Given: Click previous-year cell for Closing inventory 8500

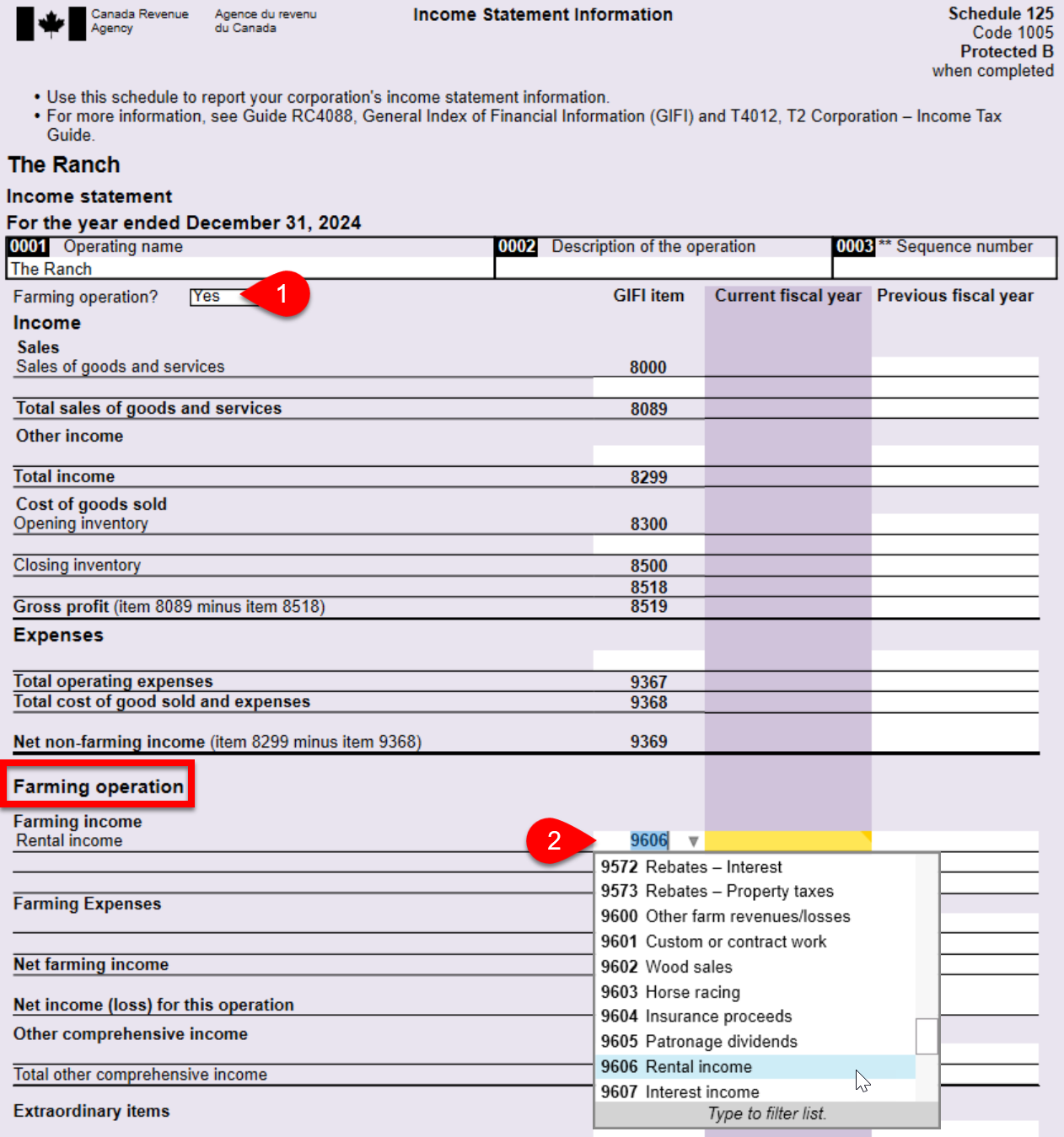Looking at the screenshot, I should (x=955, y=566).
